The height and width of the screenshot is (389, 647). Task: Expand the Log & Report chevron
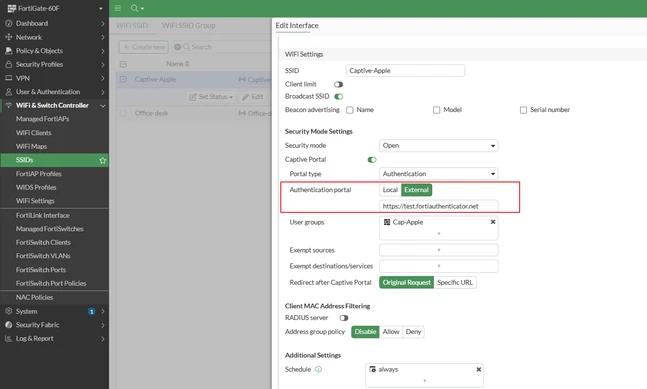pyautogui.click(x=103, y=338)
